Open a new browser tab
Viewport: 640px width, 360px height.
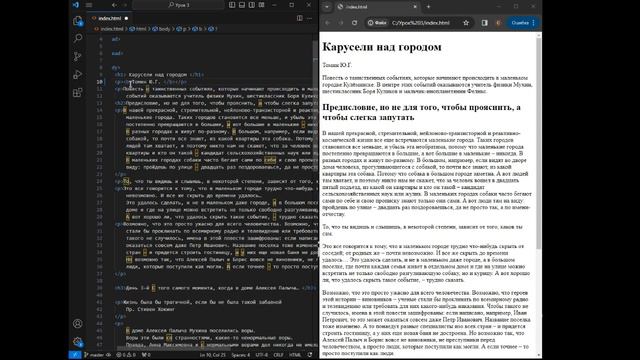click(x=428, y=7)
